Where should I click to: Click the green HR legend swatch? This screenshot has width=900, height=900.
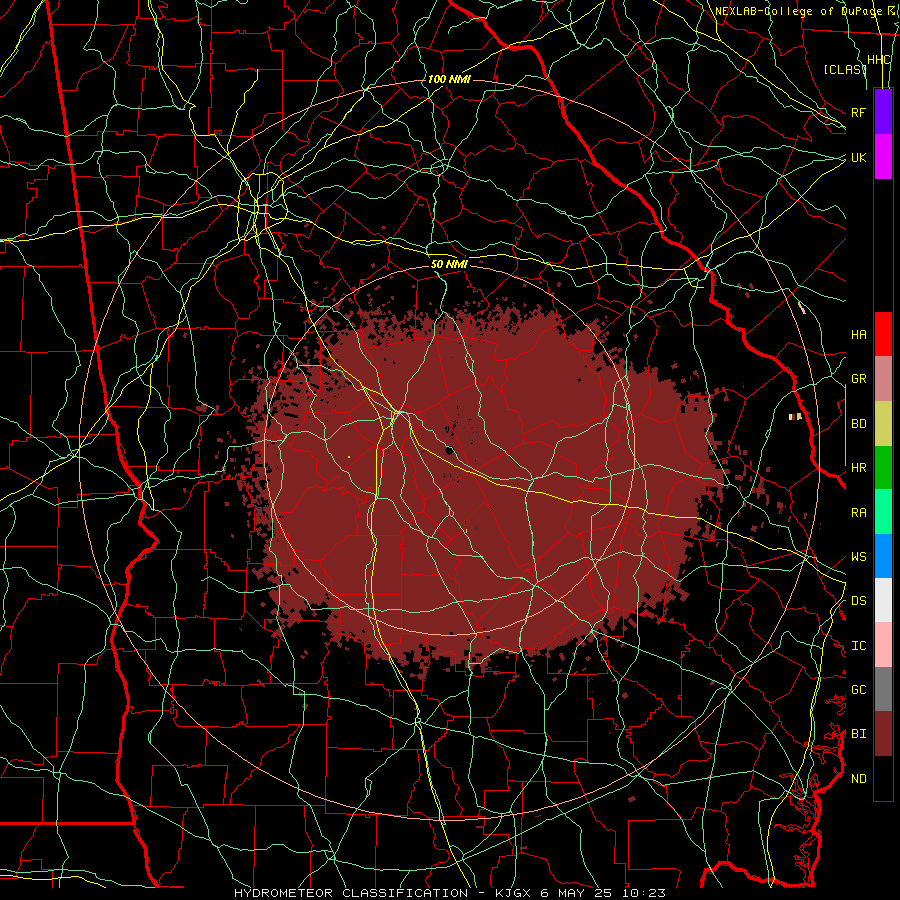tap(883, 468)
